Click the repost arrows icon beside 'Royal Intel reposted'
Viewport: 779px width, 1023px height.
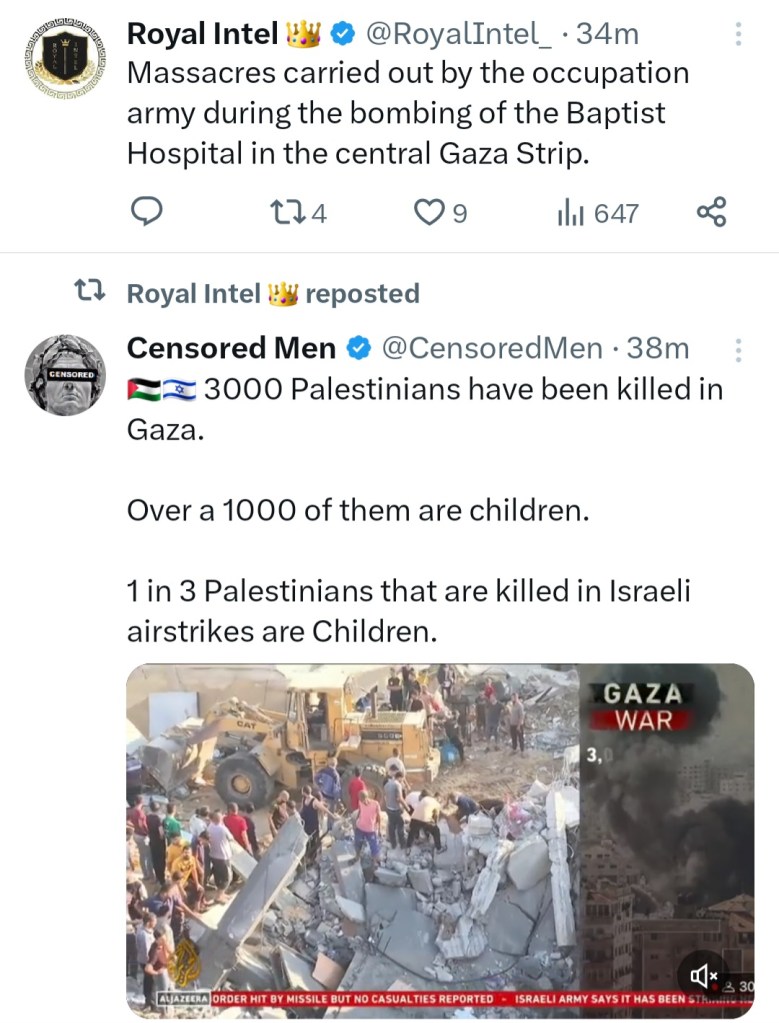pos(90,293)
